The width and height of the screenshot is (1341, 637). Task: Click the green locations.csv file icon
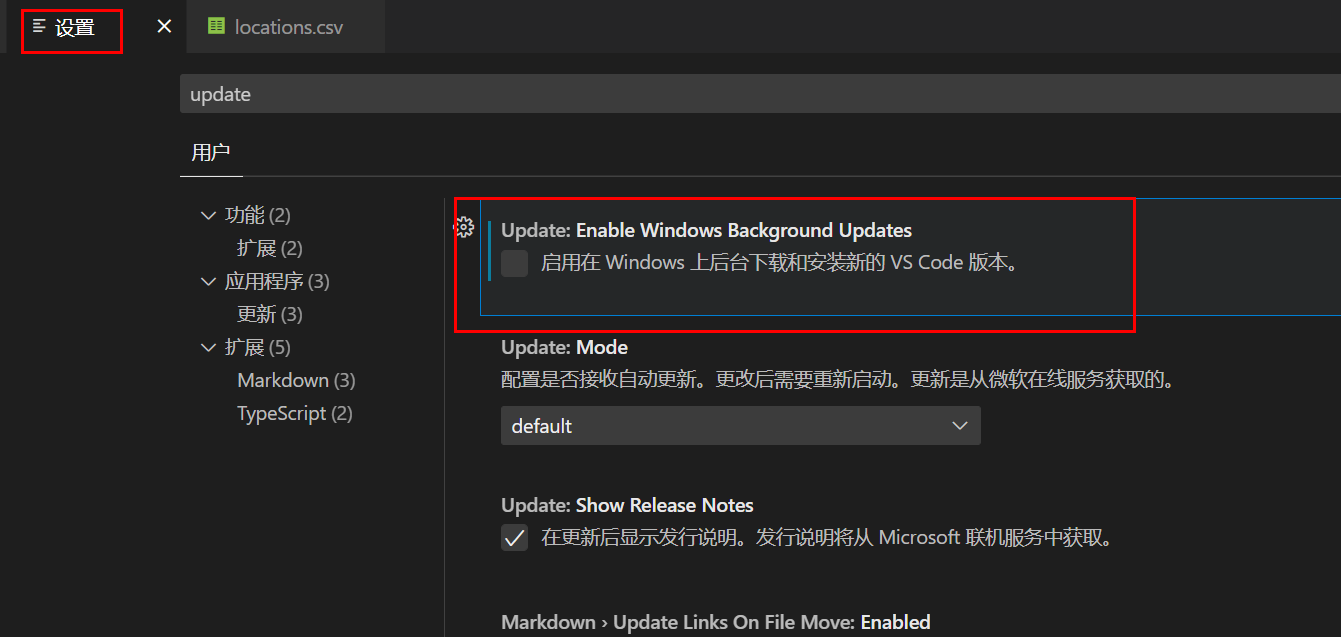216,26
